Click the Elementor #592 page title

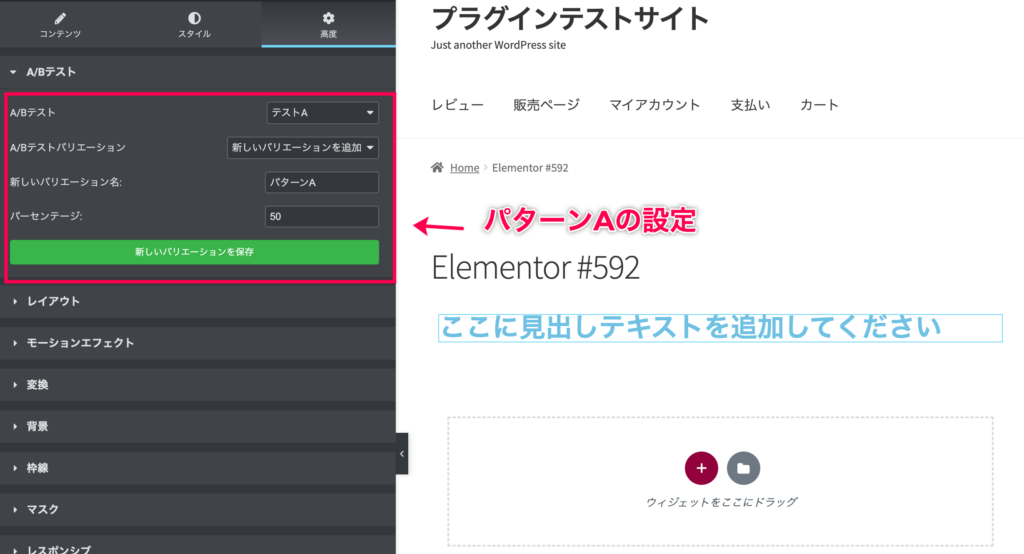point(536,268)
